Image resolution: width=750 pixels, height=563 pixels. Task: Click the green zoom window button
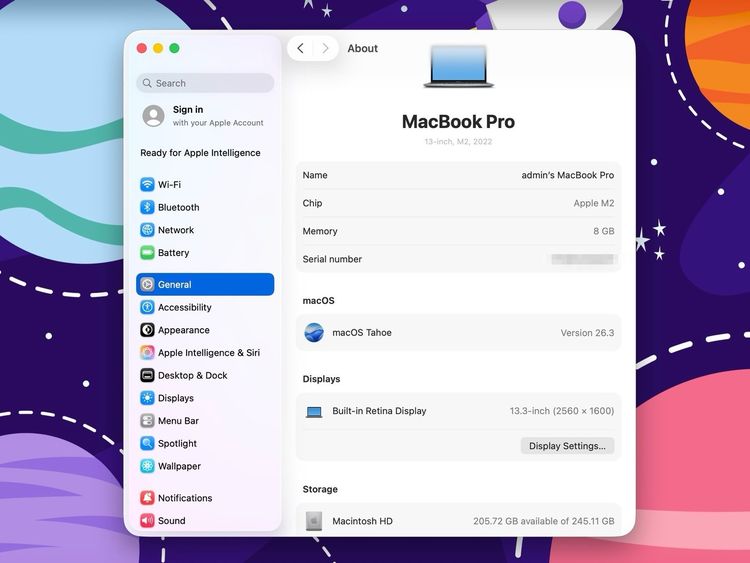175,48
